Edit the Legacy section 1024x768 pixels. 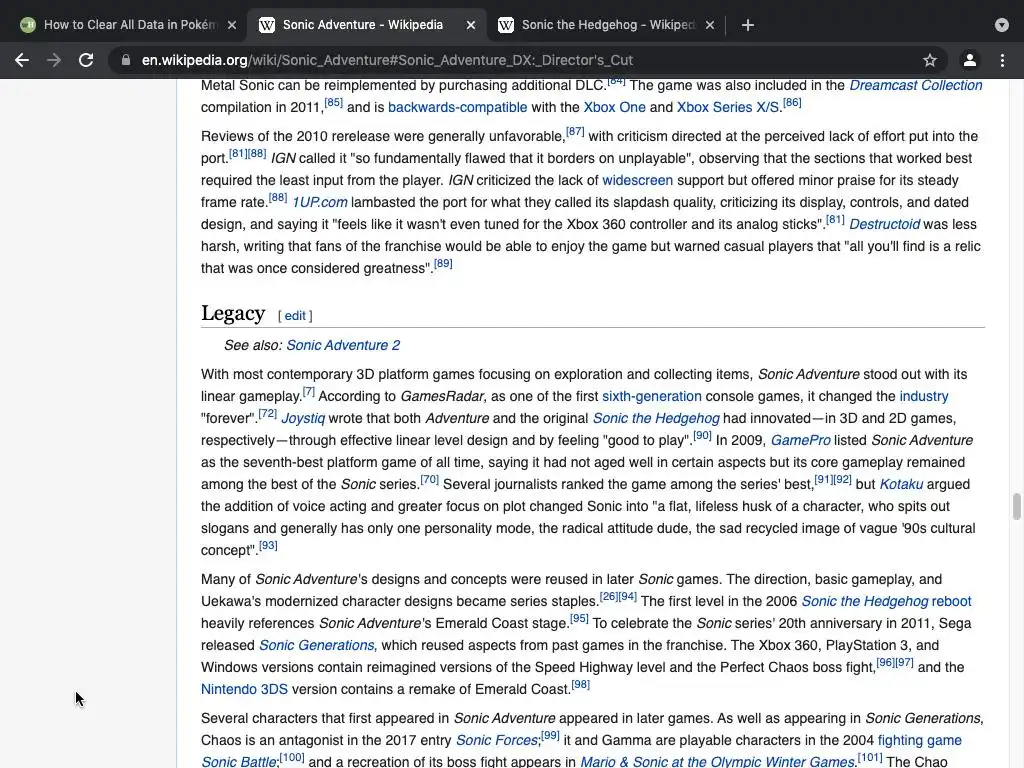coord(295,315)
